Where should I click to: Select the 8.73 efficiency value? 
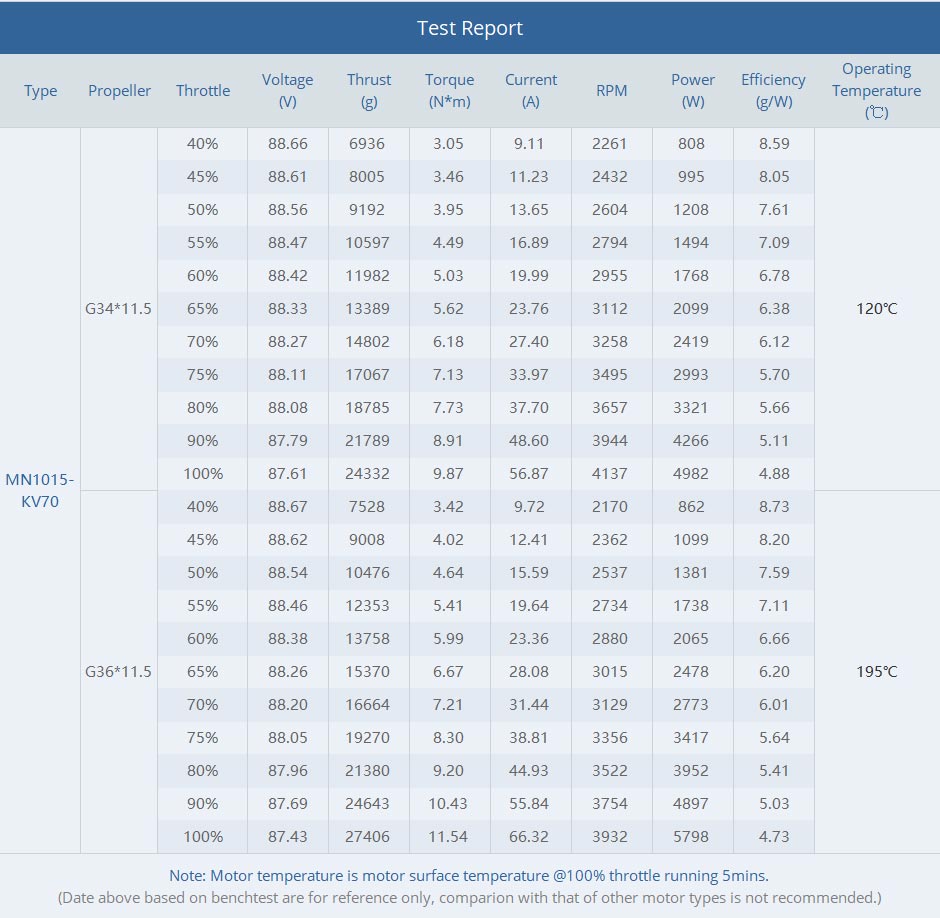click(774, 507)
